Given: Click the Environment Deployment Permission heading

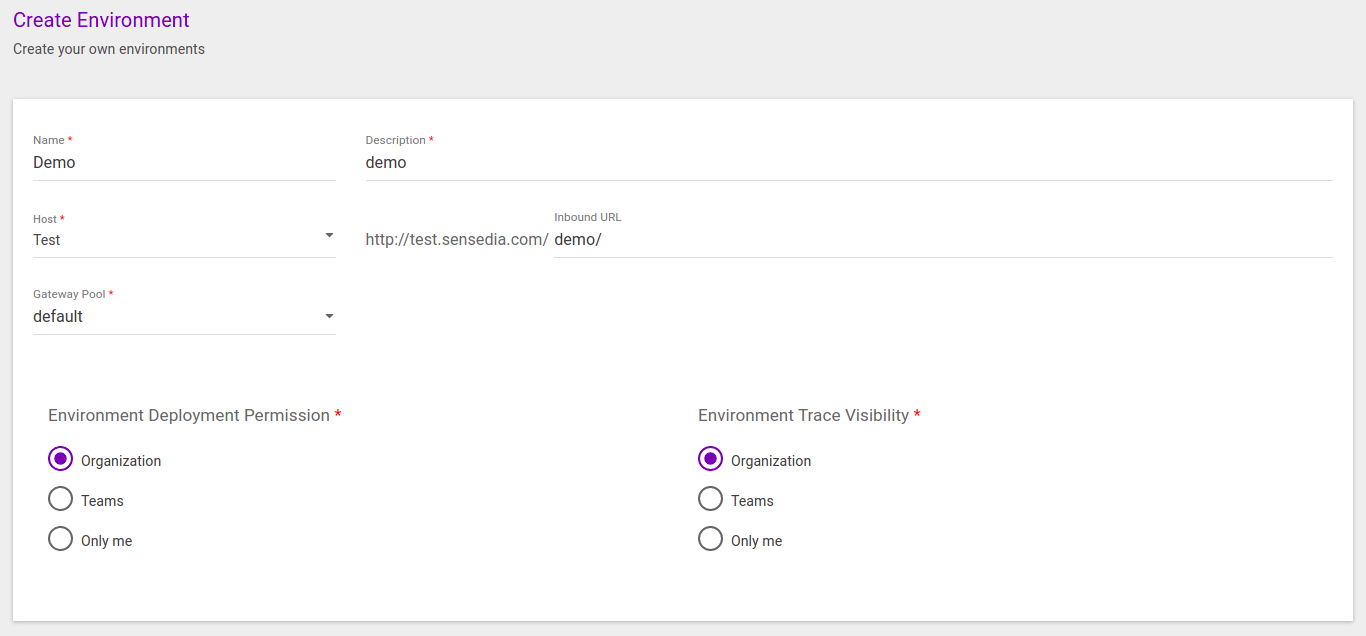Looking at the screenshot, I should [x=189, y=415].
